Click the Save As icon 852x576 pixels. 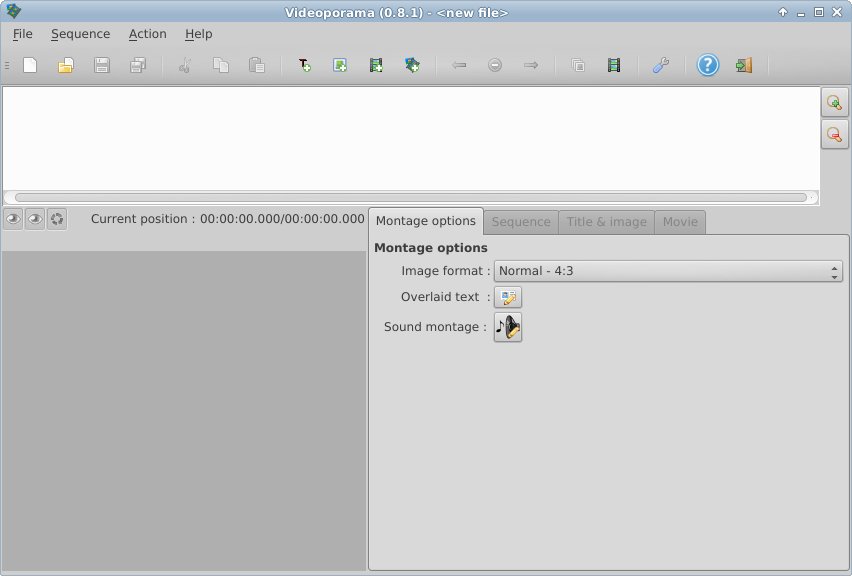pos(137,66)
